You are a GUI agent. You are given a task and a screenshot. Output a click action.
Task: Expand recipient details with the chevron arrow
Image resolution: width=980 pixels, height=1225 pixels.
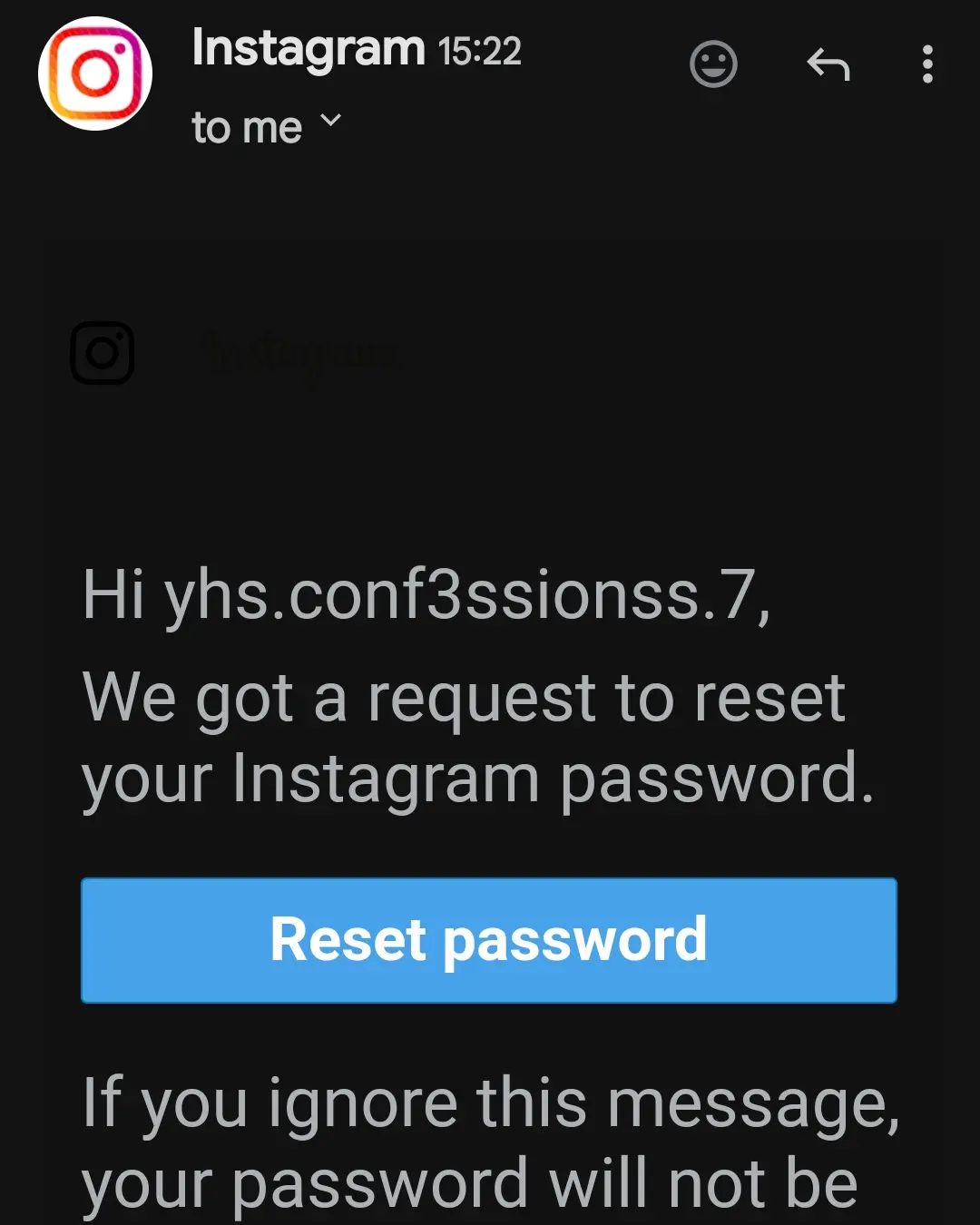click(x=331, y=121)
